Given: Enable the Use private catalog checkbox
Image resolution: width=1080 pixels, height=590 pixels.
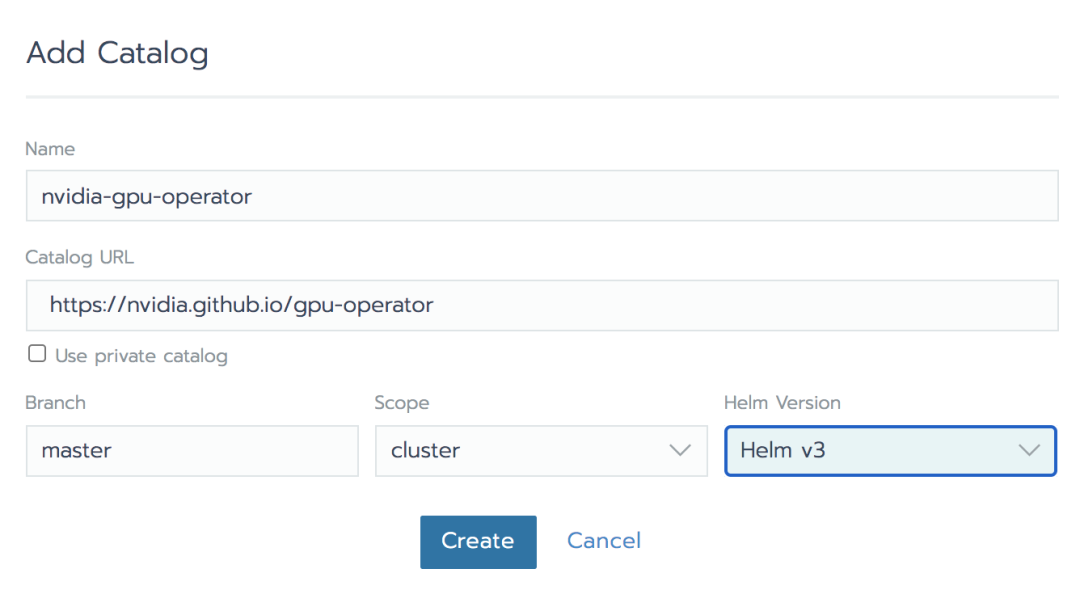Looking at the screenshot, I should point(37,354).
